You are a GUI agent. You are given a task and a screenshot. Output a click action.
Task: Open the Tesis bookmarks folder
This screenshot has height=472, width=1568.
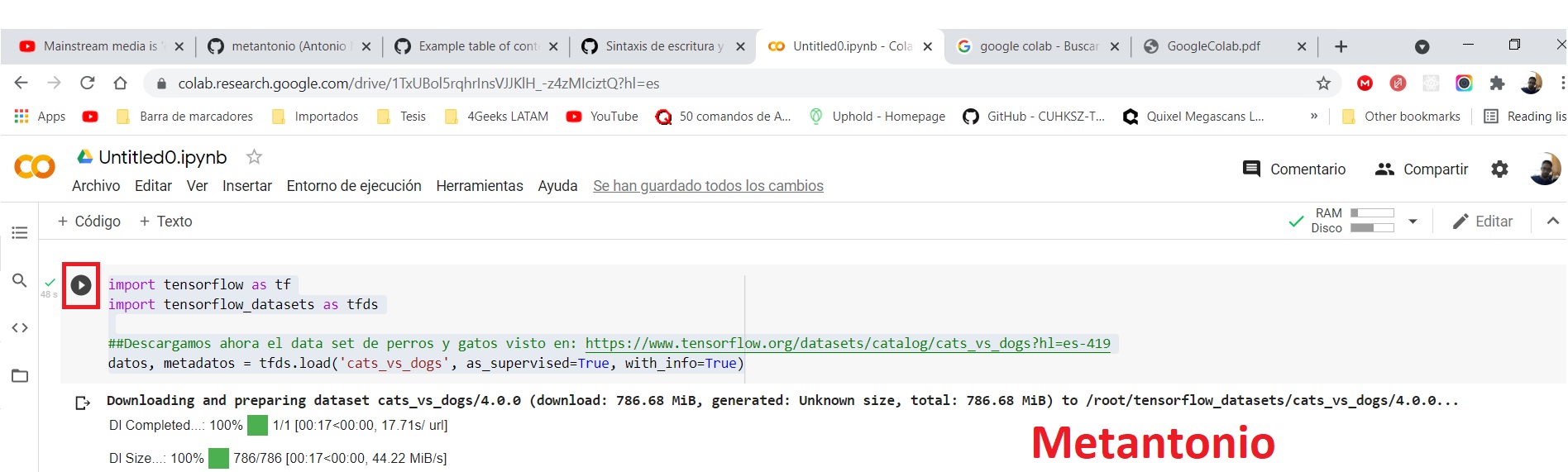pos(401,117)
